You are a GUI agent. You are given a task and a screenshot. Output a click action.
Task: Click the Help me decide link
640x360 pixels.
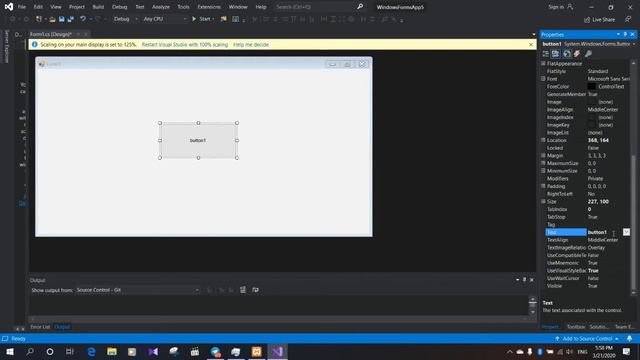point(251,44)
